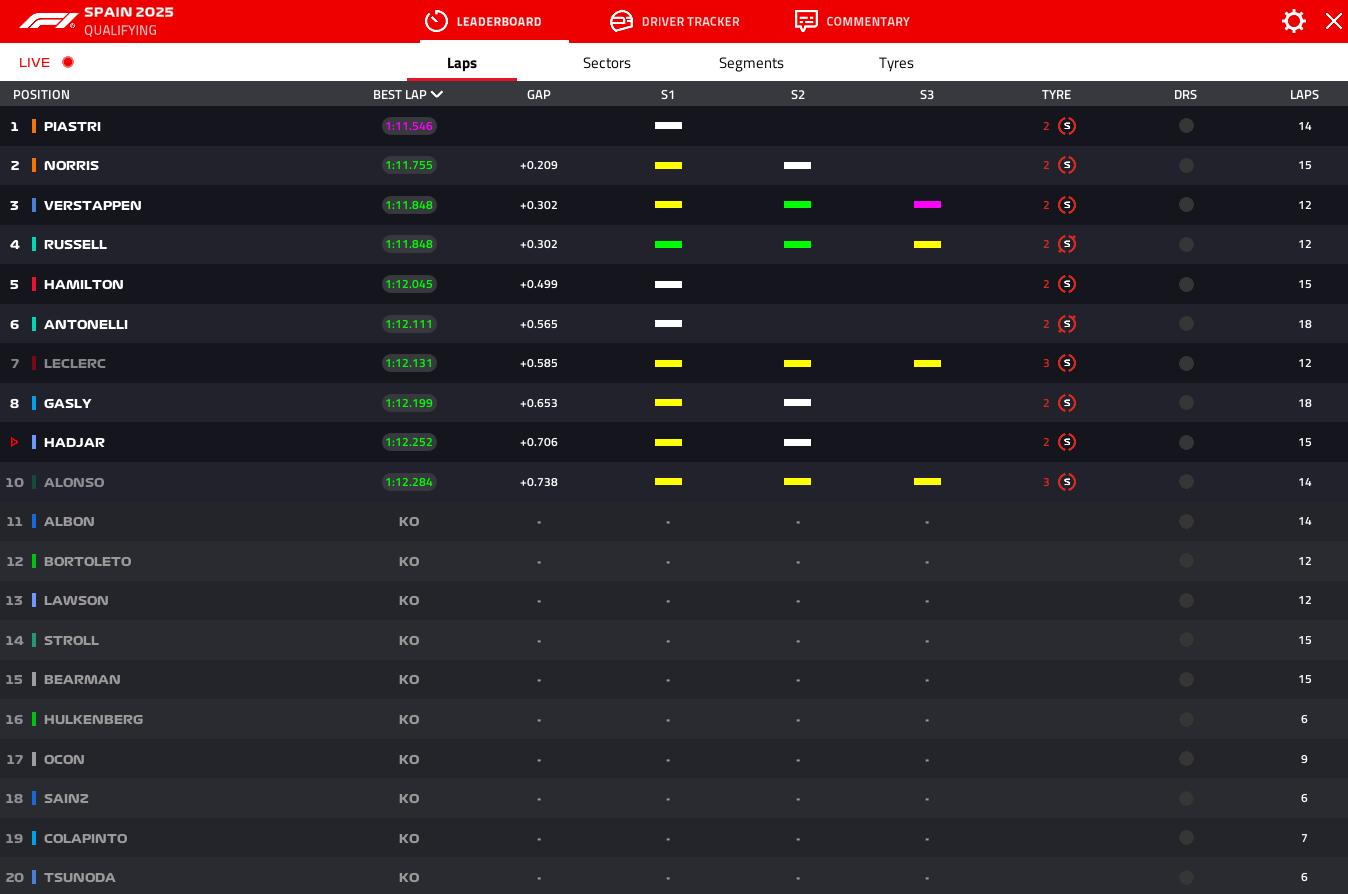The width and height of the screenshot is (1348, 894).
Task: Click Verstappen's DRS indicator dot
Action: tap(1186, 205)
